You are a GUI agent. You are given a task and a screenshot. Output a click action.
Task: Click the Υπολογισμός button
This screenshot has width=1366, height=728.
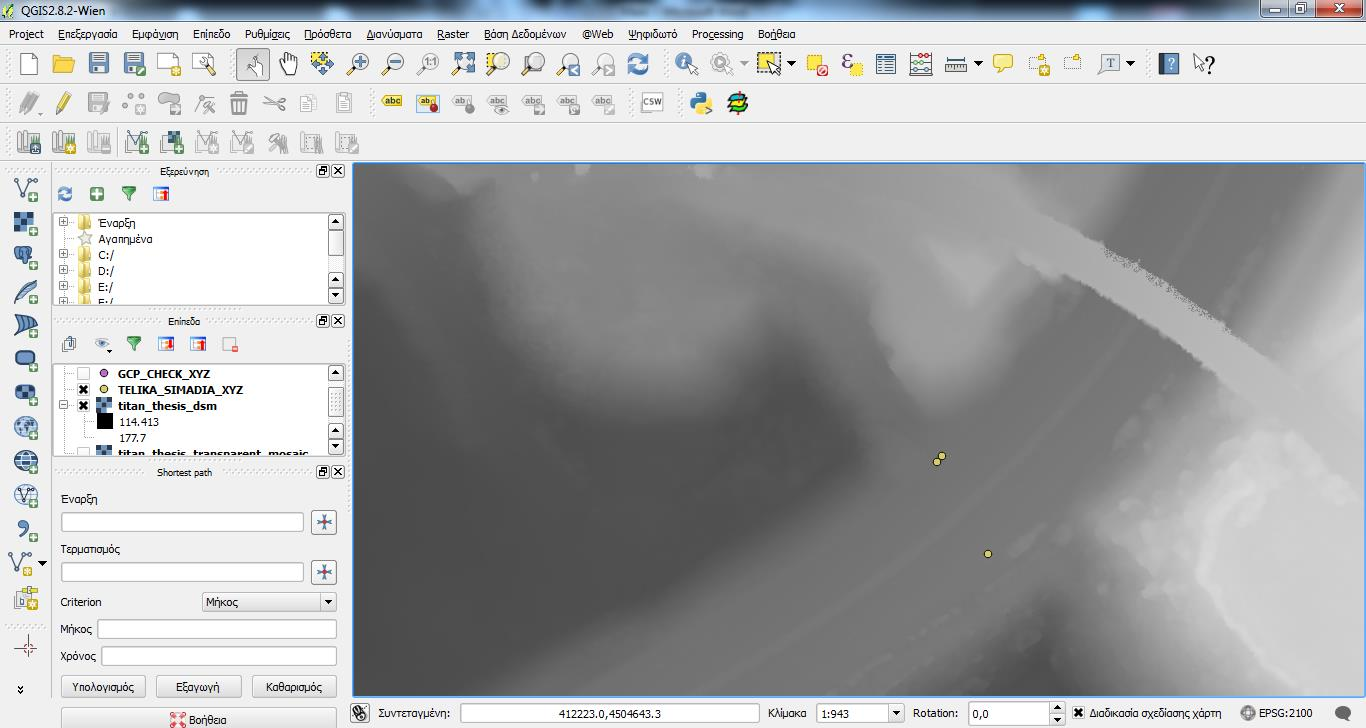pyautogui.click(x=104, y=687)
